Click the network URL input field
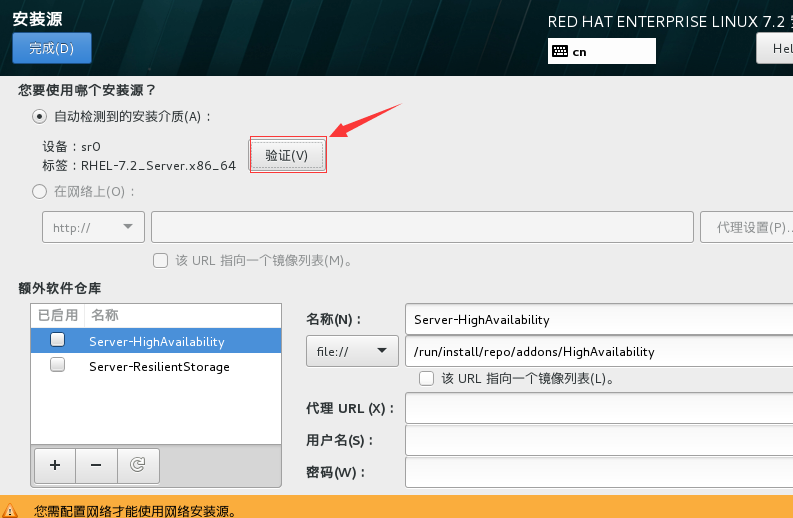The height and width of the screenshot is (518, 793). [422, 227]
